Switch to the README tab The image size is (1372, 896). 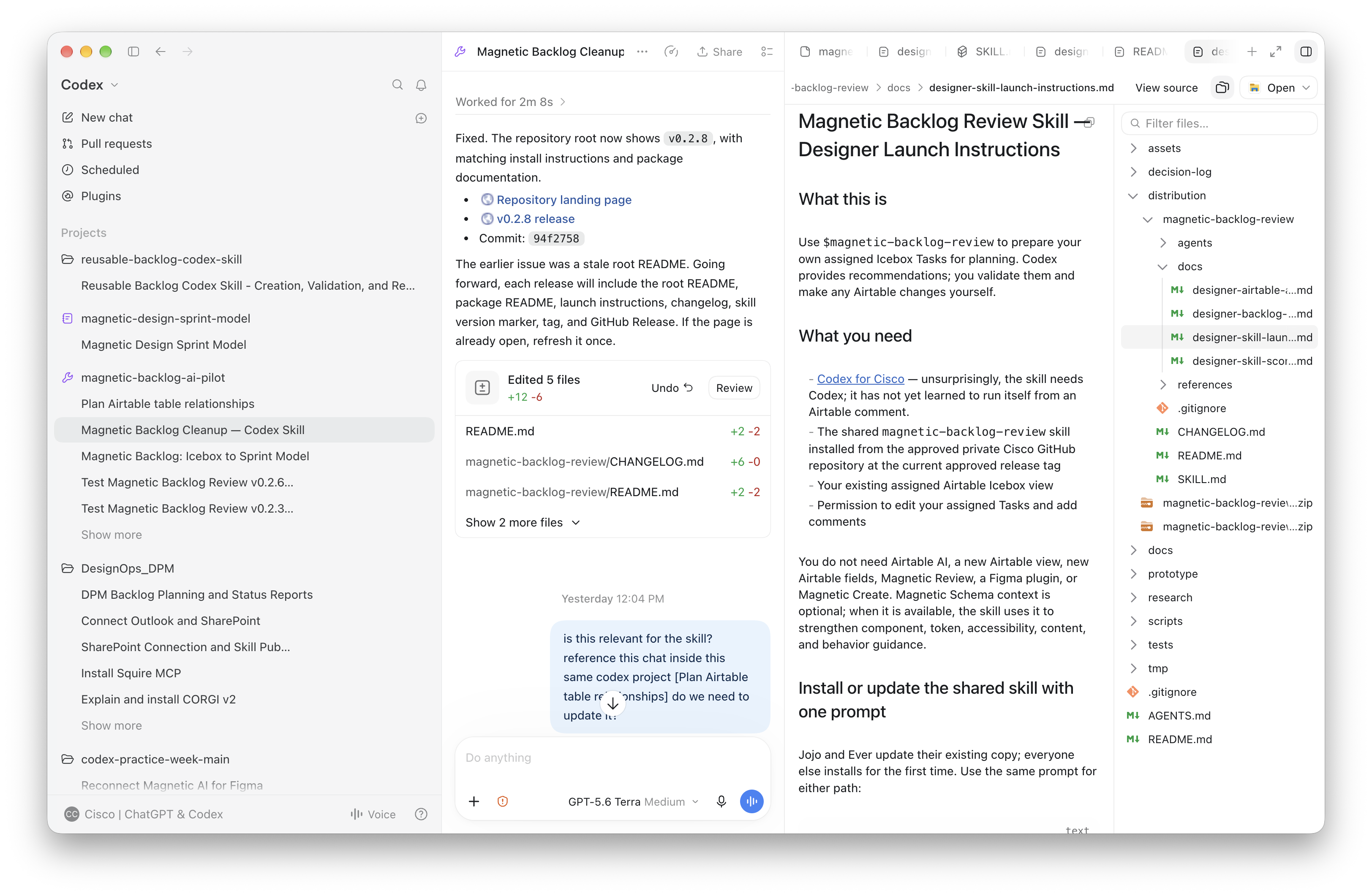pos(1141,52)
